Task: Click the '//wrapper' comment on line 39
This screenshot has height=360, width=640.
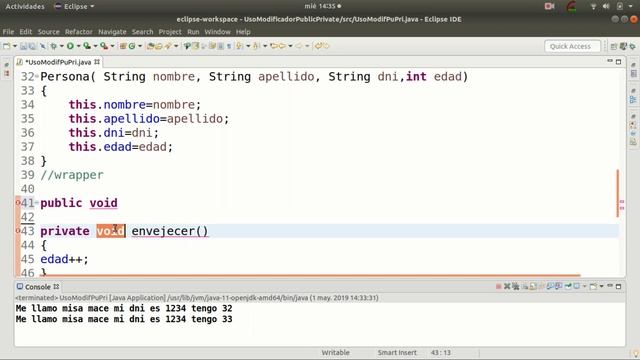Action: click(x=72, y=175)
